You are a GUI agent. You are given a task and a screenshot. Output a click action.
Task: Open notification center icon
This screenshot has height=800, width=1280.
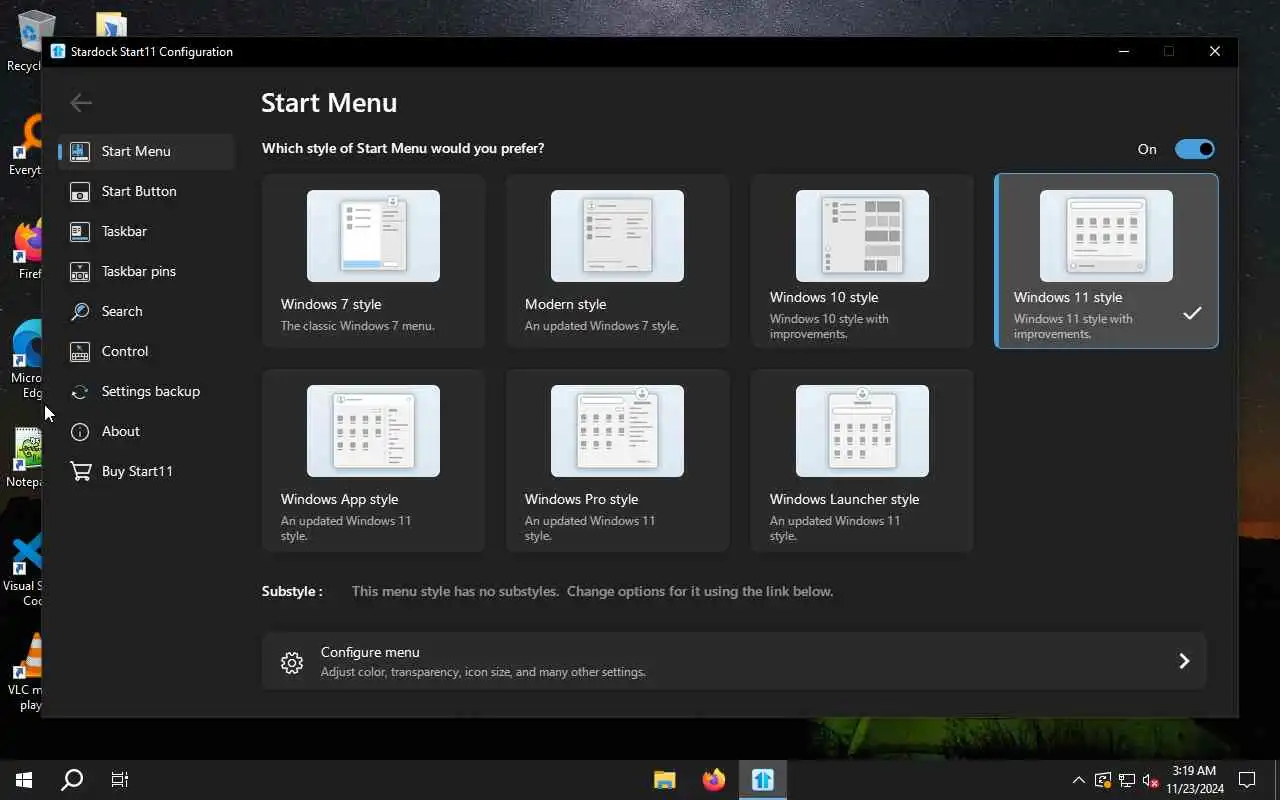click(1247, 780)
